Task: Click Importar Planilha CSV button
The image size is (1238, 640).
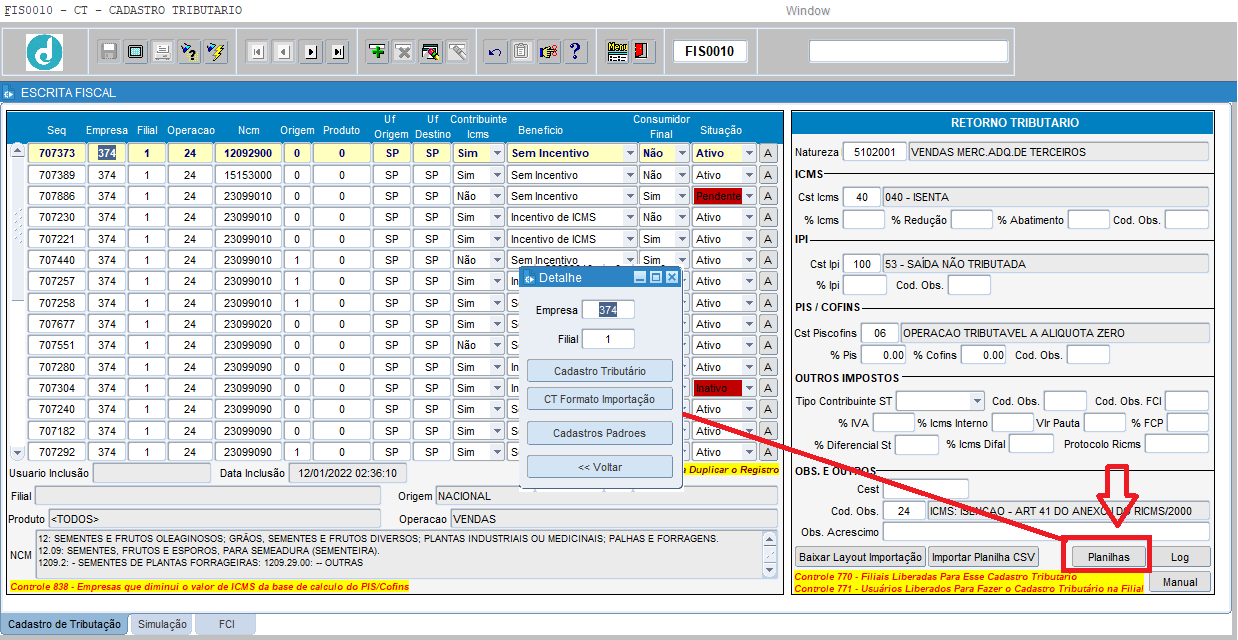Action: coord(983,557)
